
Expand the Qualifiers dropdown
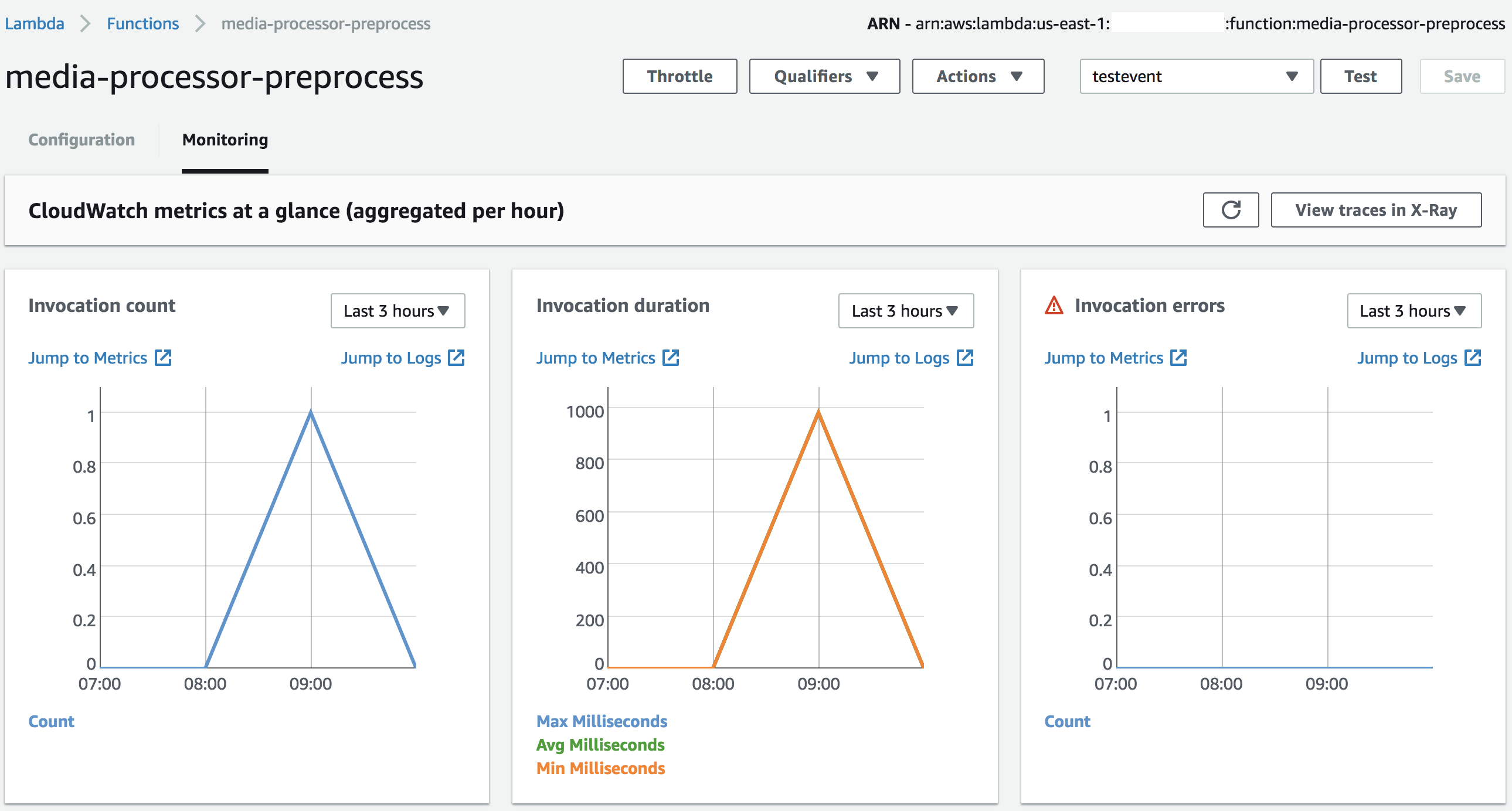pos(824,76)
